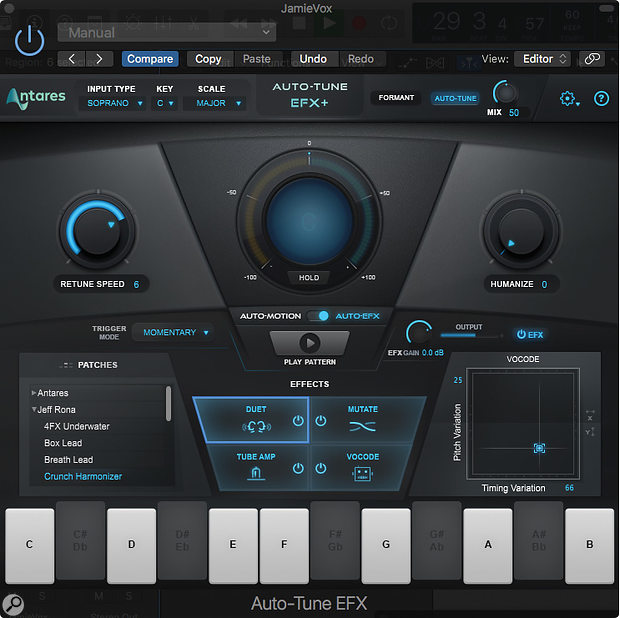The width and height of the screenshot is (620, 618).
Task: Click the magnifier icon at bottom left
Action: pos(13,605)
